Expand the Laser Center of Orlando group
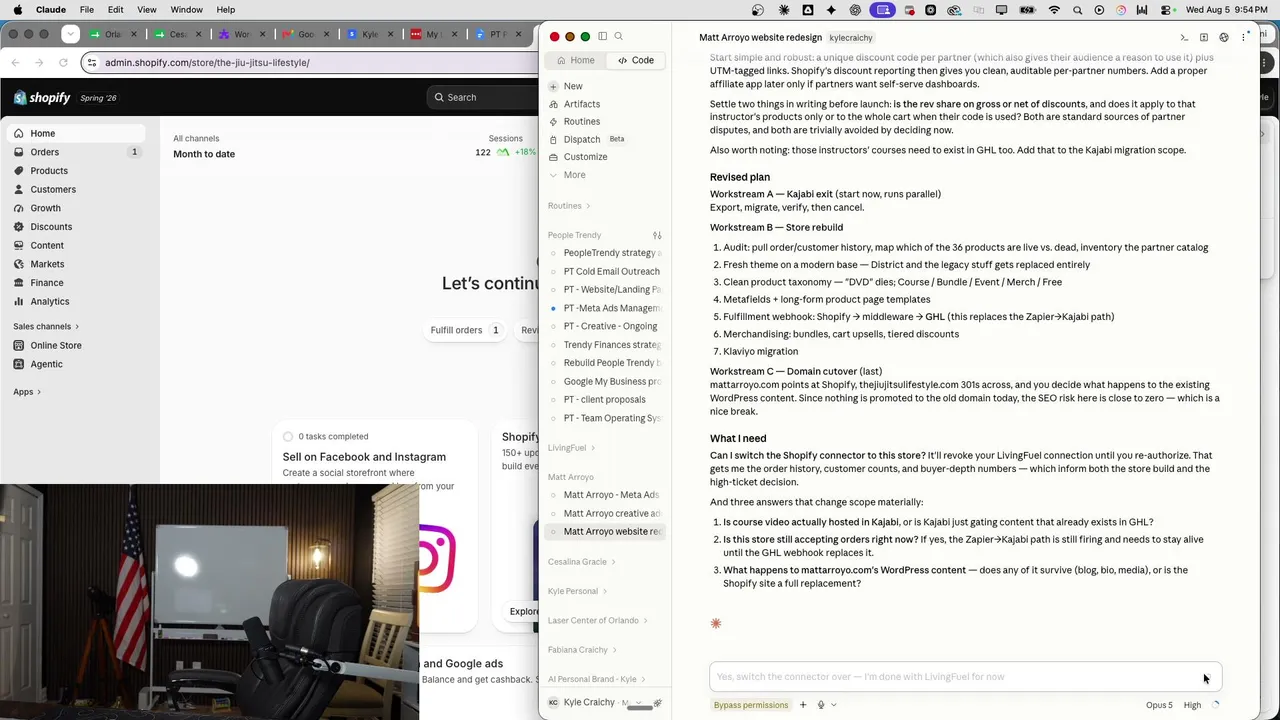The height and width of the screenshot is (720, 1280). [x=597, y=620]
